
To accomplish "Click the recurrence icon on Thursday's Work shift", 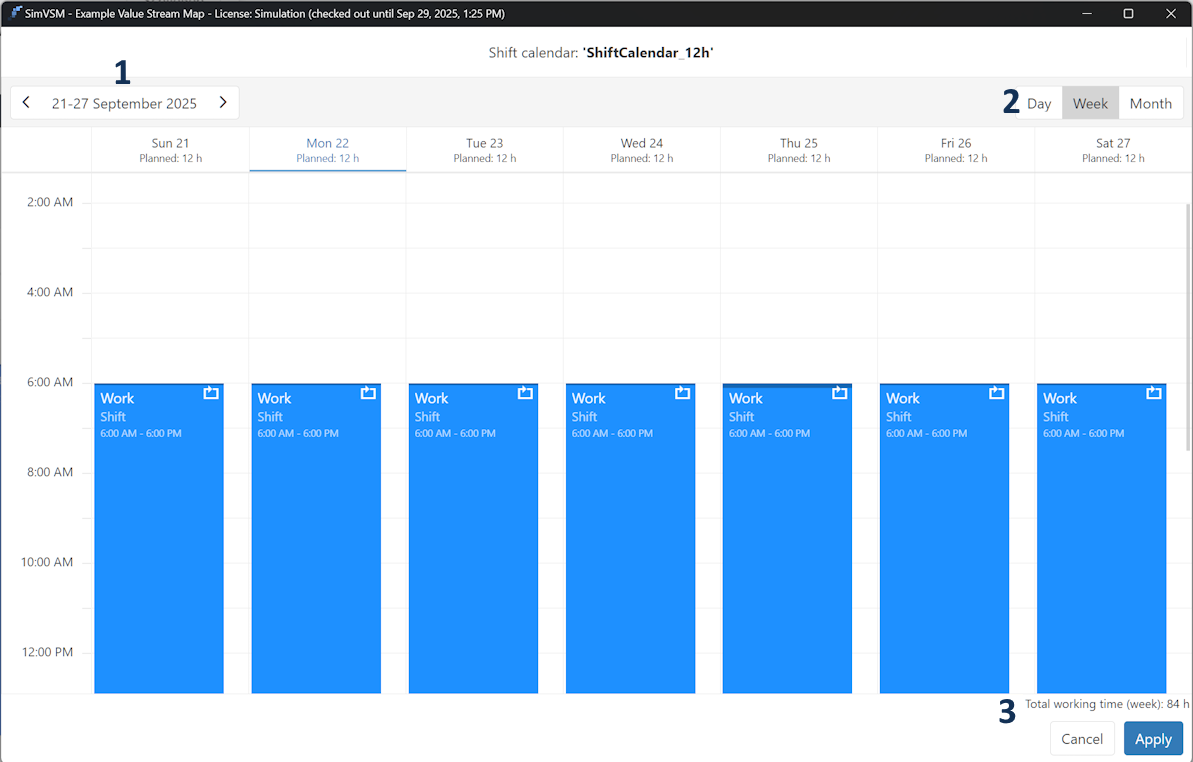I will click(x=839, y=393).
